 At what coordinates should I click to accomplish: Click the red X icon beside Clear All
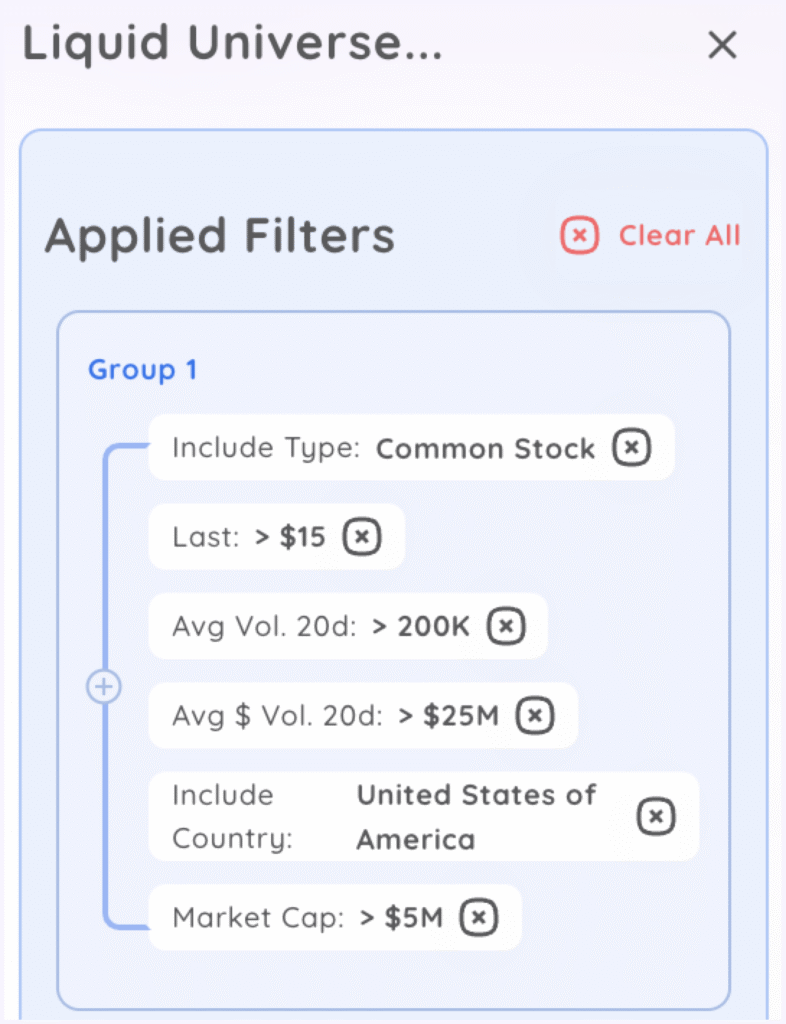579,235
